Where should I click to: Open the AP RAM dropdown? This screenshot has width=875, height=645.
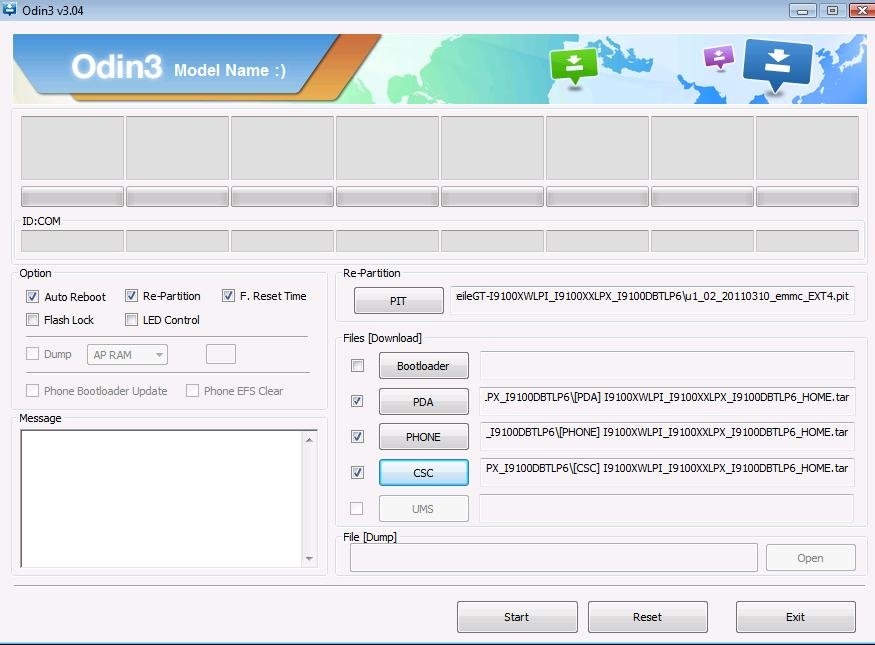127,355
